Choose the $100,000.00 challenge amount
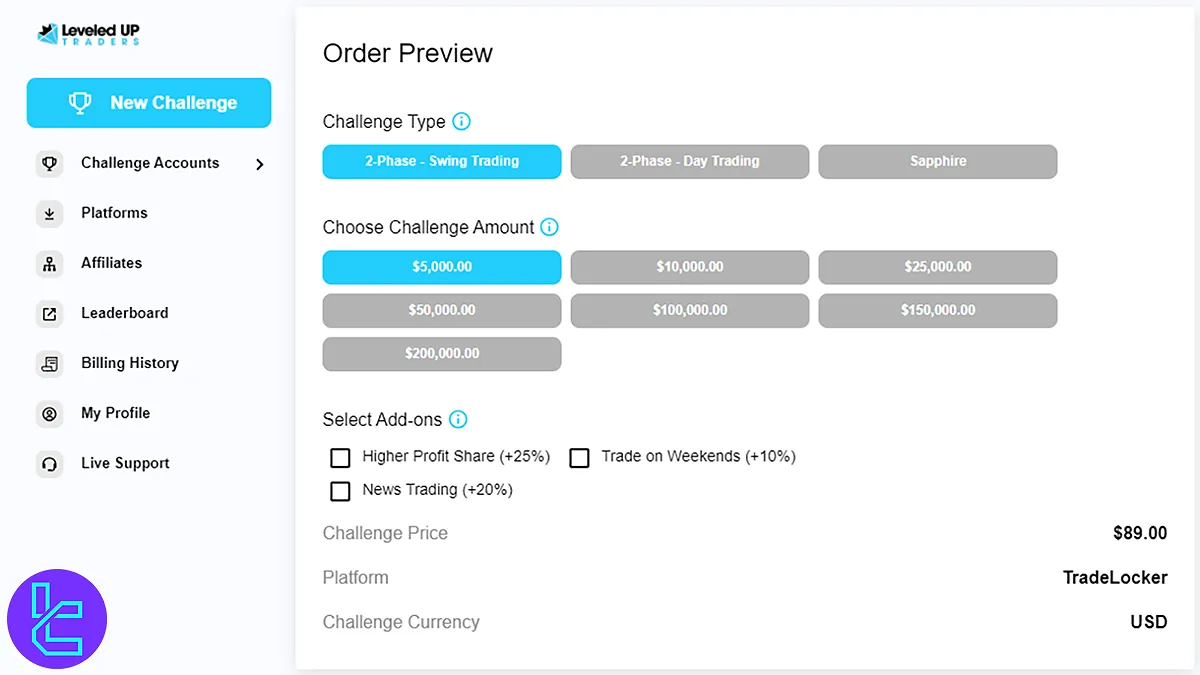This screenshot has height=675, width=1200. pyautogui.click(x=689, y=310)
